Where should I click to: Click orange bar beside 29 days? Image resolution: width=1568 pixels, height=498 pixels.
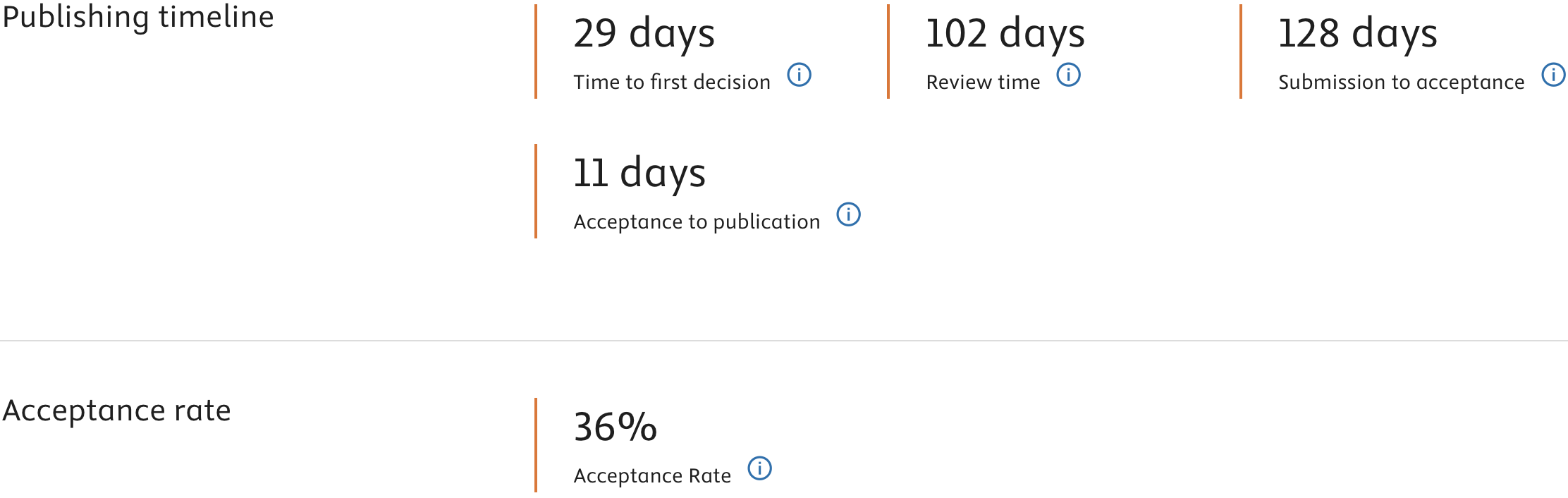[x=536, y=51]
